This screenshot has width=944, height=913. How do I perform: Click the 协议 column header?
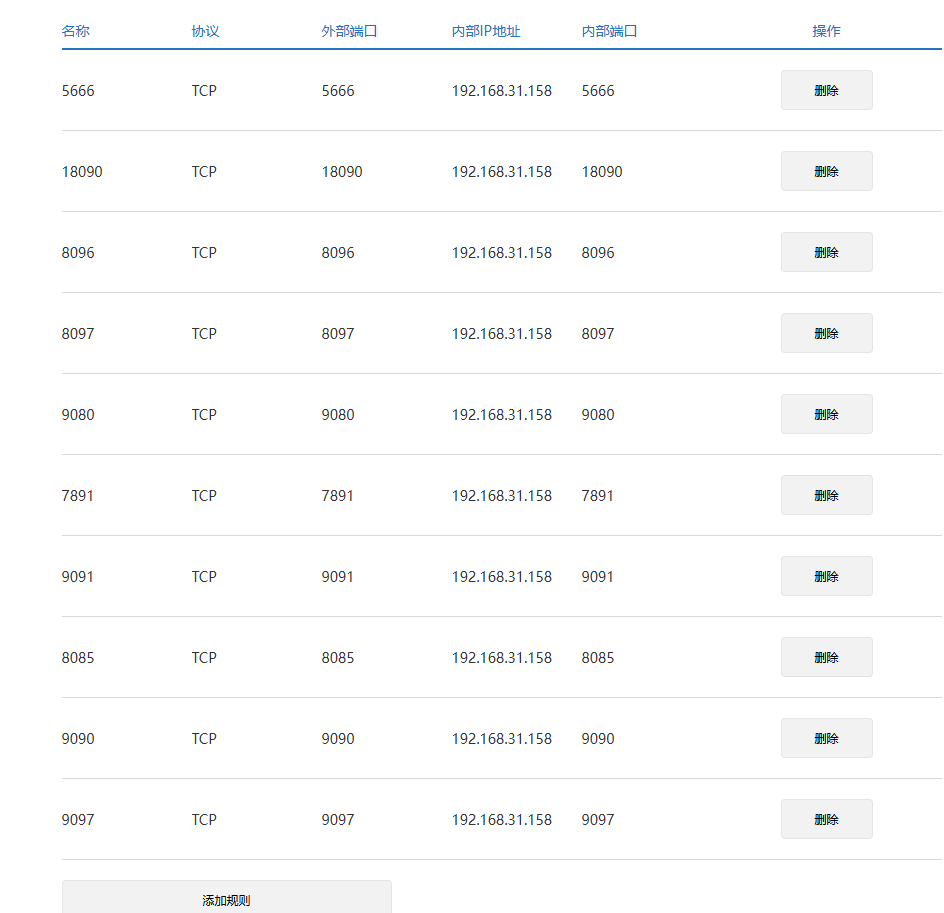(205, 31)
